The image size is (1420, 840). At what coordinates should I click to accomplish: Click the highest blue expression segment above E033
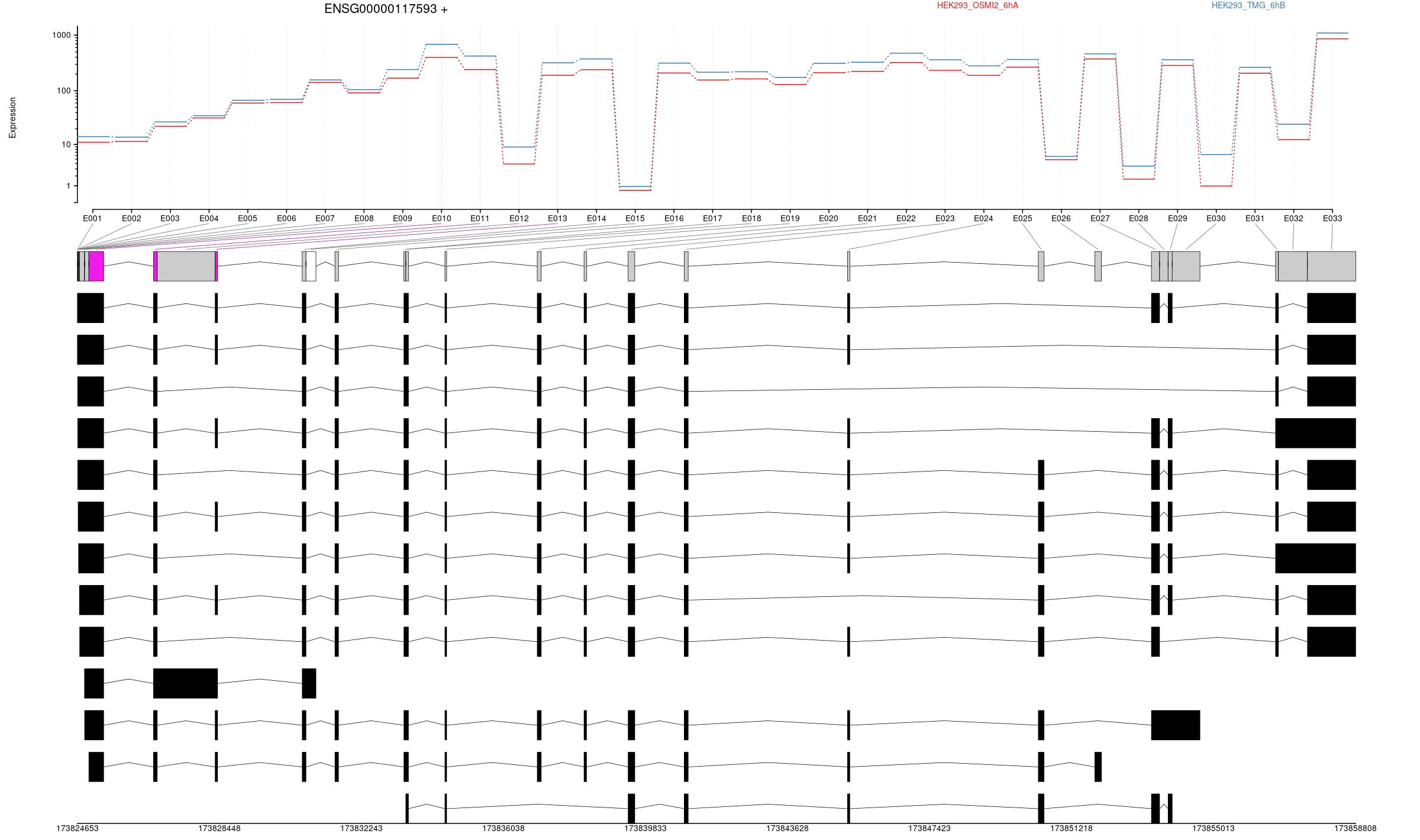1332,33
